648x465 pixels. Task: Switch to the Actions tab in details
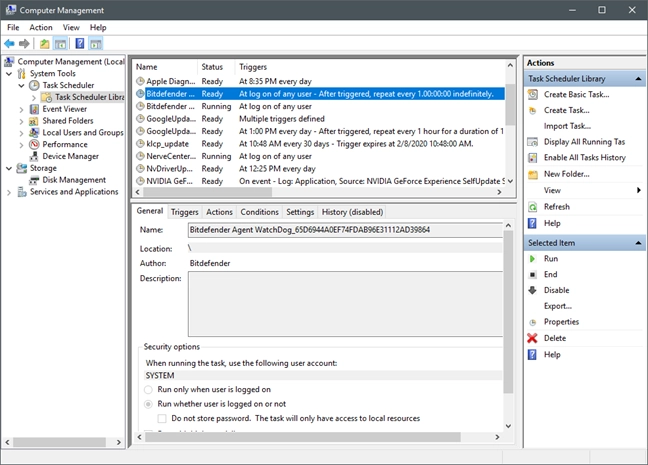(x=219, y=212)
